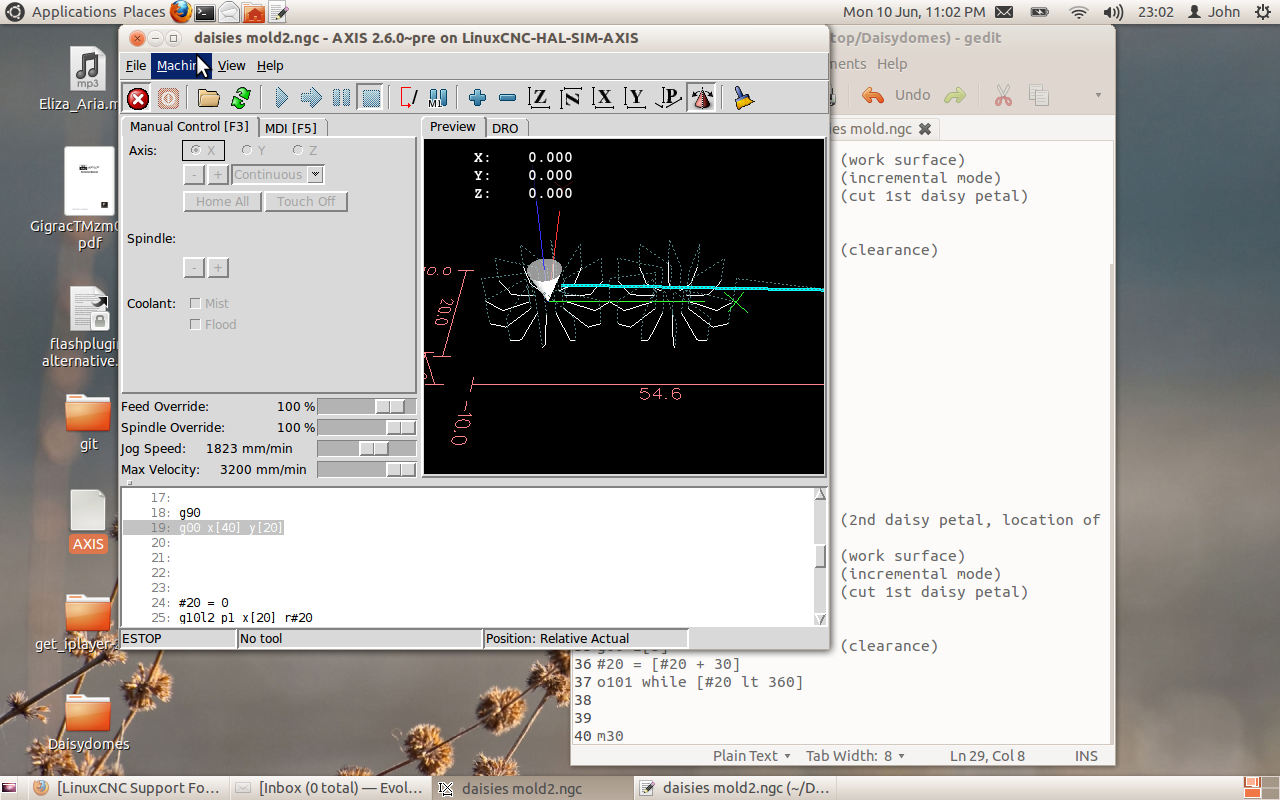Toggle the Emergency Stop button in AXIS toolbar

(138, 98)
